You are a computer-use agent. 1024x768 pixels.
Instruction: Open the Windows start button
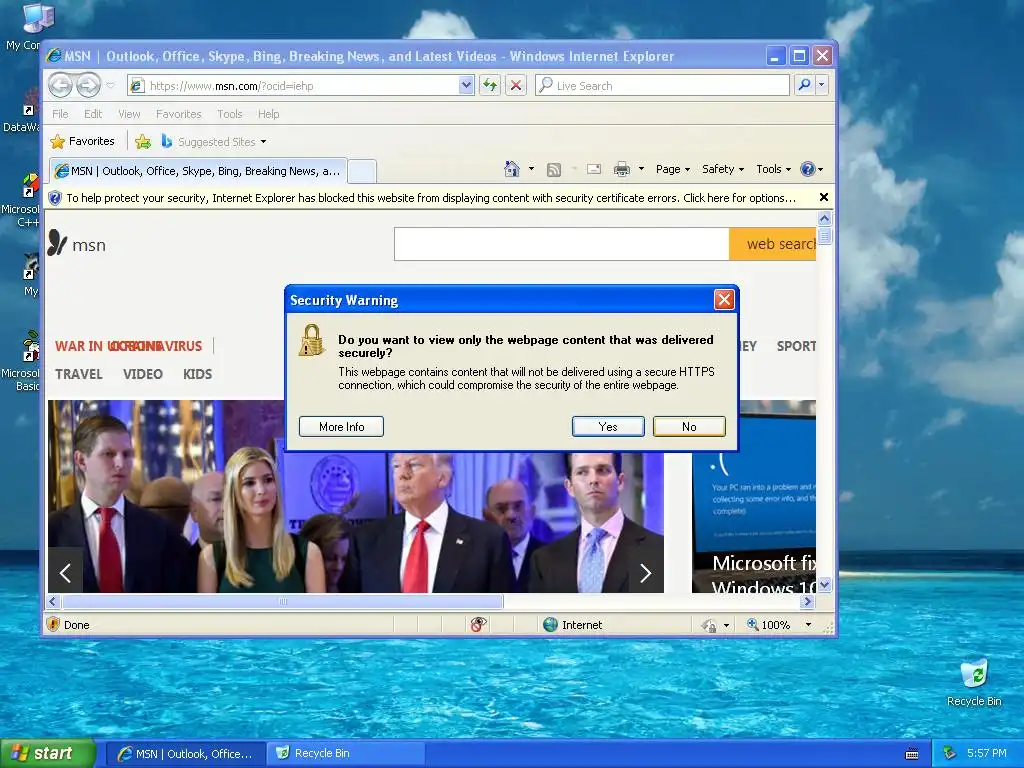pyautogui.click(x=48, y=753)
